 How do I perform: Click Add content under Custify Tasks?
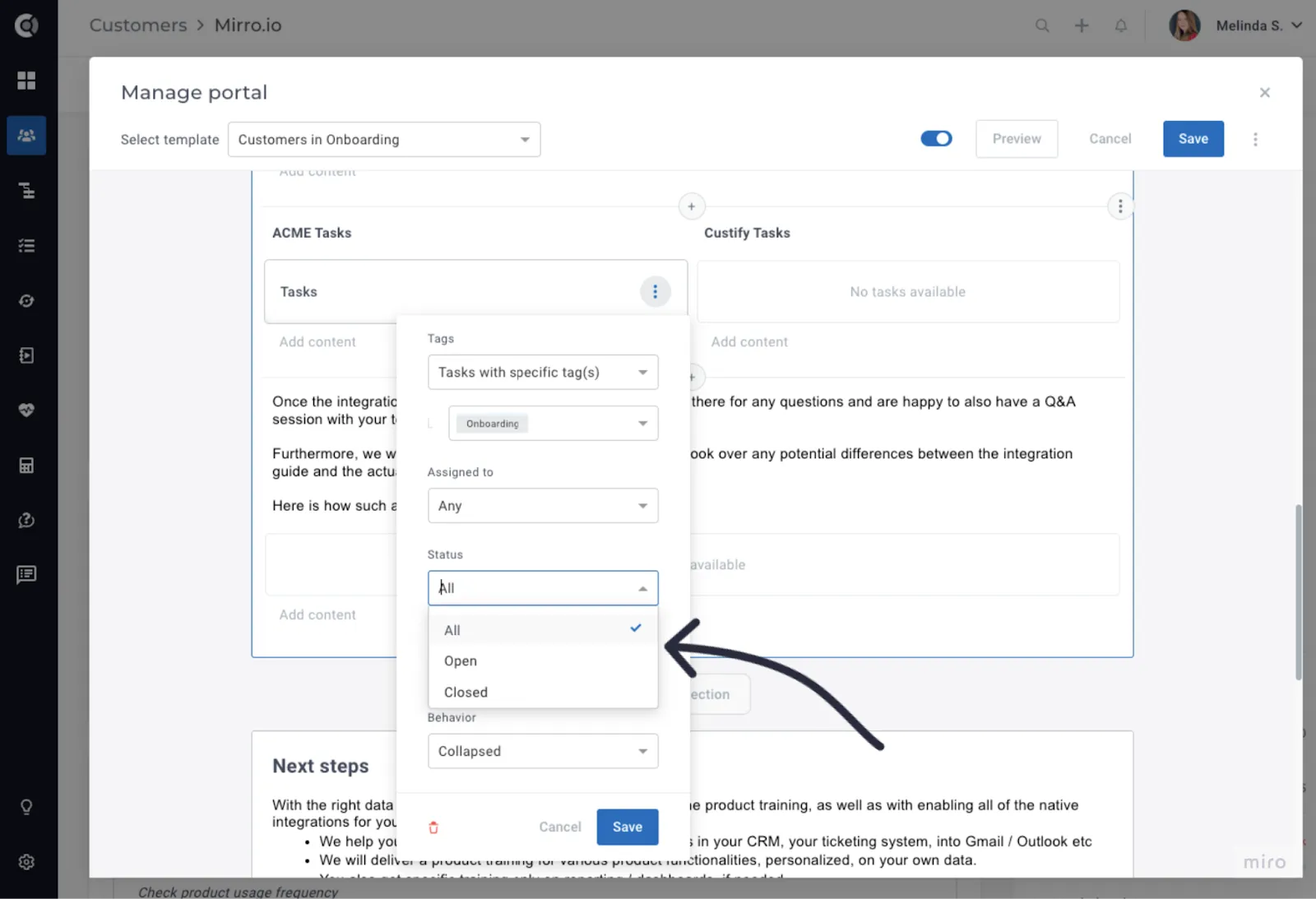749,341
